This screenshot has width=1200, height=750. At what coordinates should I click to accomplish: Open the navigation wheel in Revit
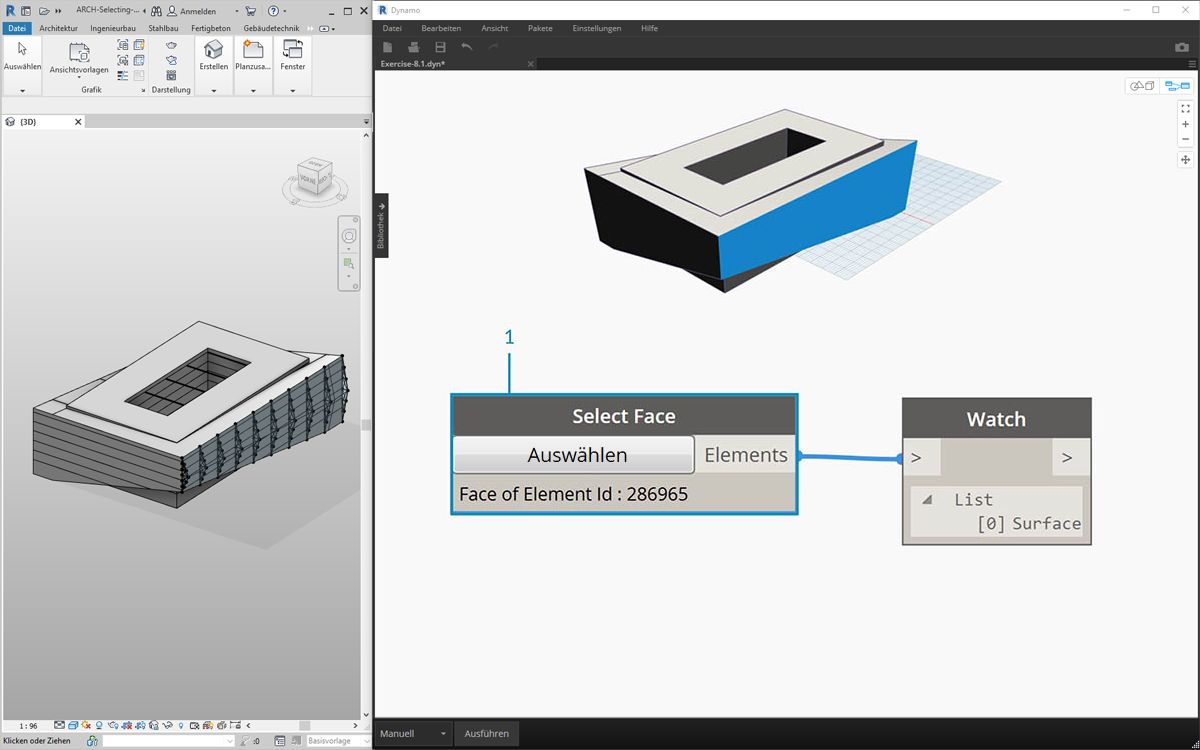(x=349, y=236)
